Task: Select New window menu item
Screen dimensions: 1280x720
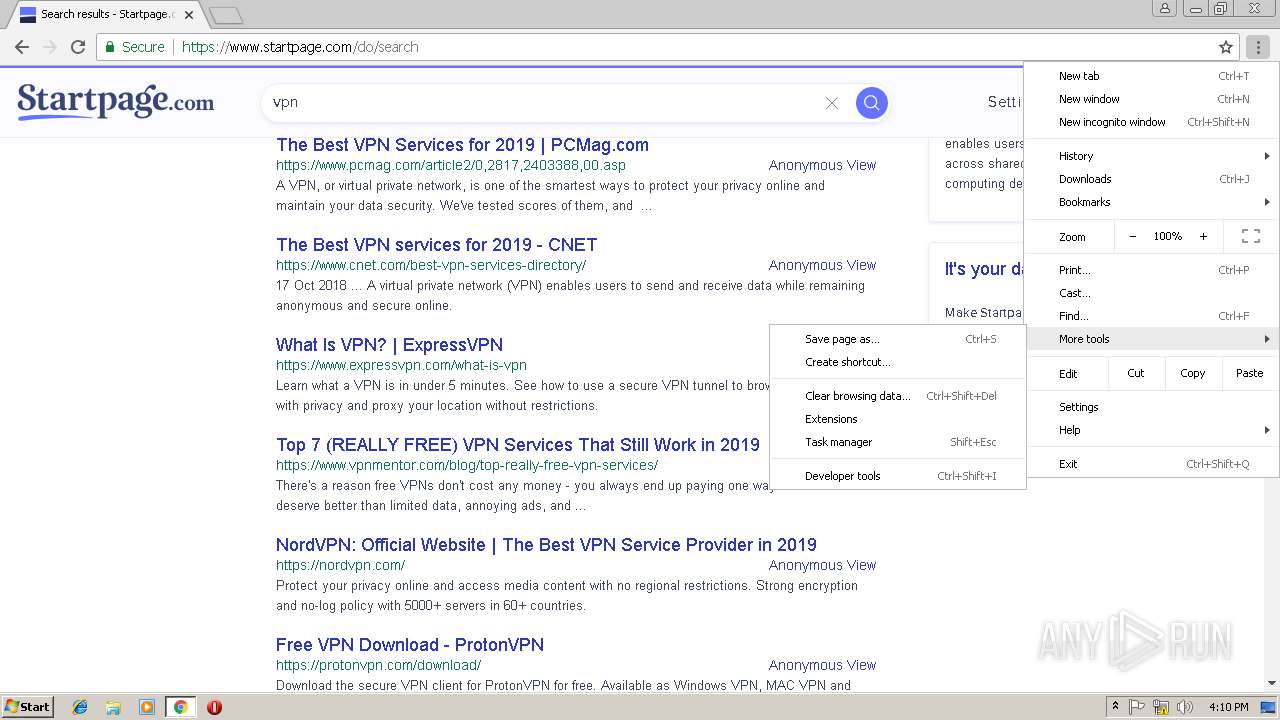Action: (1152, 99)
